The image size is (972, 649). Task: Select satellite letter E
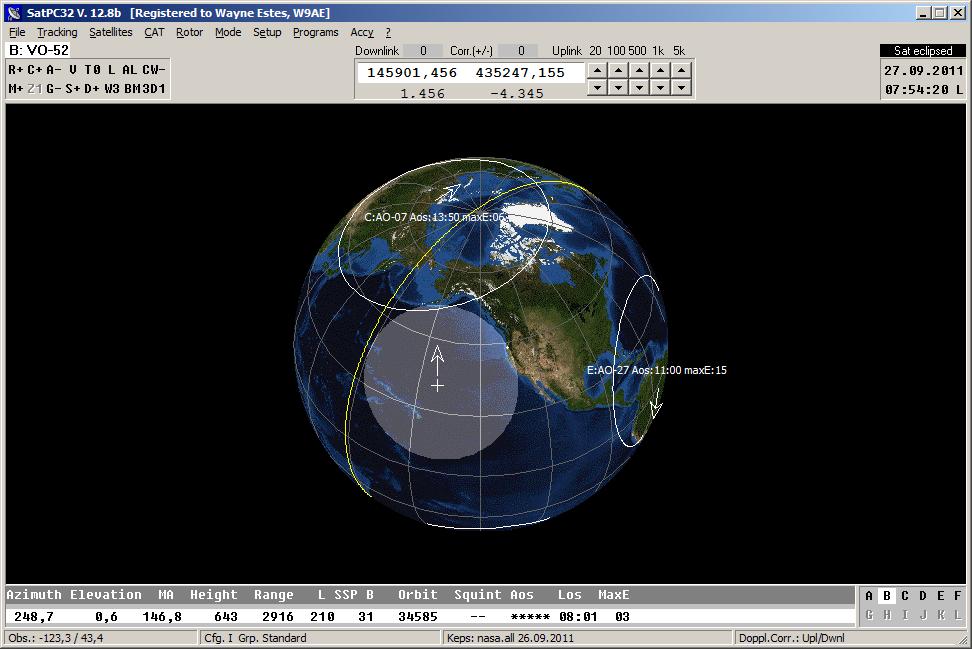(940, 596)
